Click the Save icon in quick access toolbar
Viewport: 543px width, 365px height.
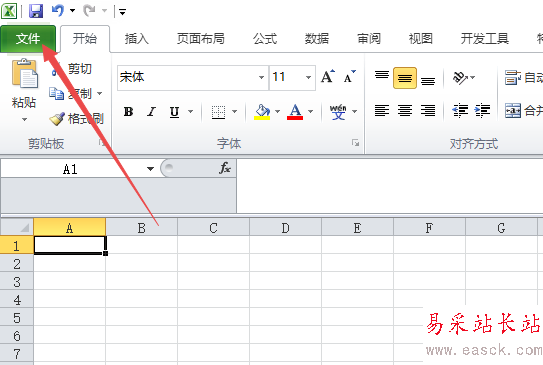point(36,11)
